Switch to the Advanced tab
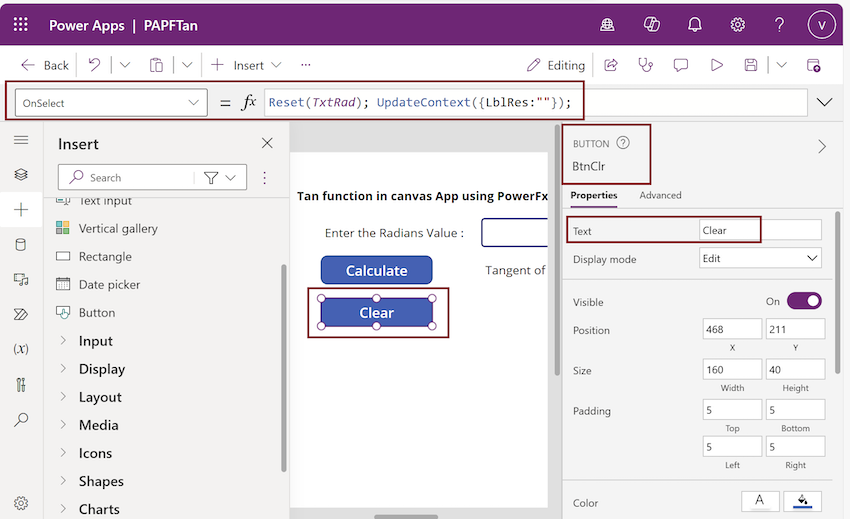Viewport: 850px width, 519px height. (660, 195)
